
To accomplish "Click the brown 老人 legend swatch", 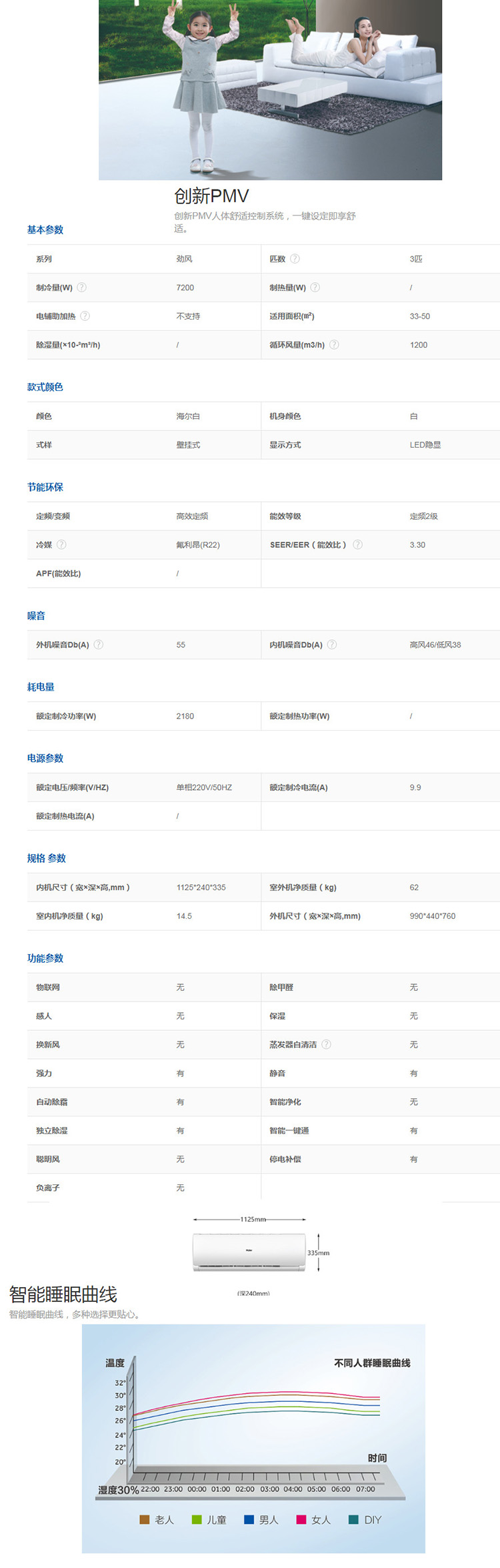I will (x=144, y=1519).
